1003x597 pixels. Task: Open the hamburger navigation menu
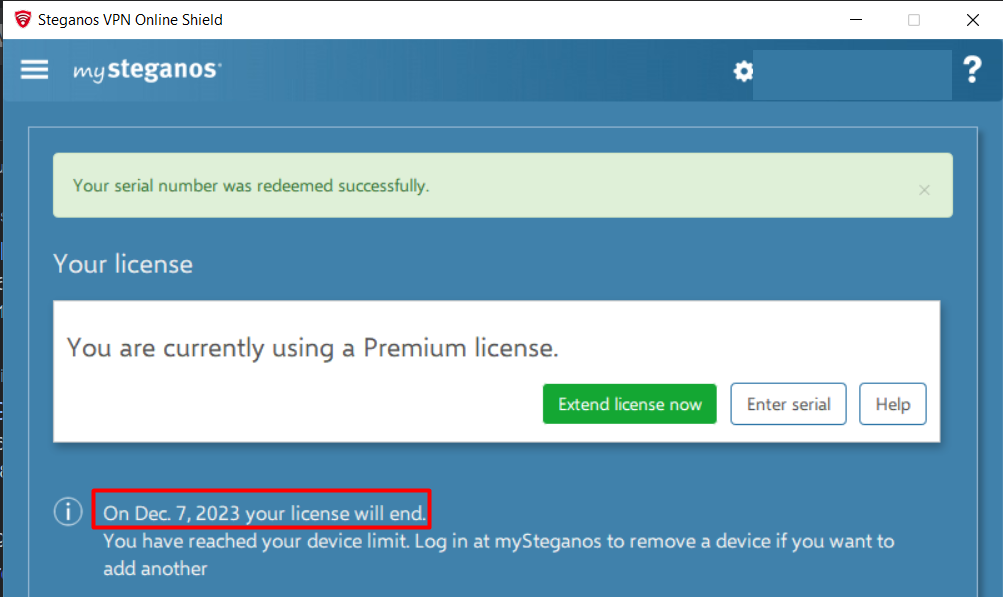(x=35, y=69)
